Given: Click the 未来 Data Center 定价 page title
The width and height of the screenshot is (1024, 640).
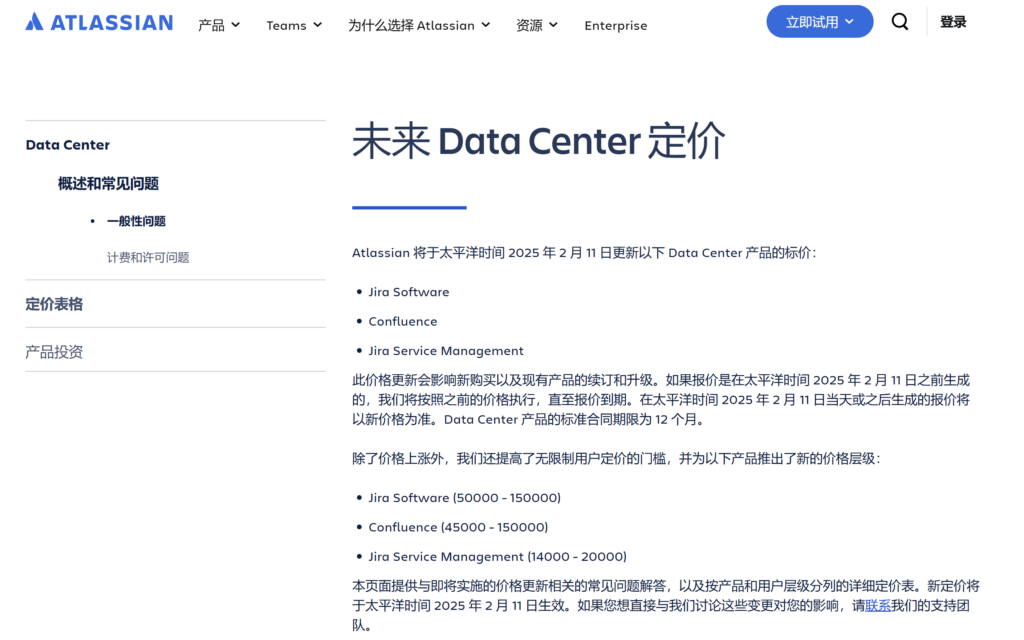Looking at the screenshot, I should point(537,140).
